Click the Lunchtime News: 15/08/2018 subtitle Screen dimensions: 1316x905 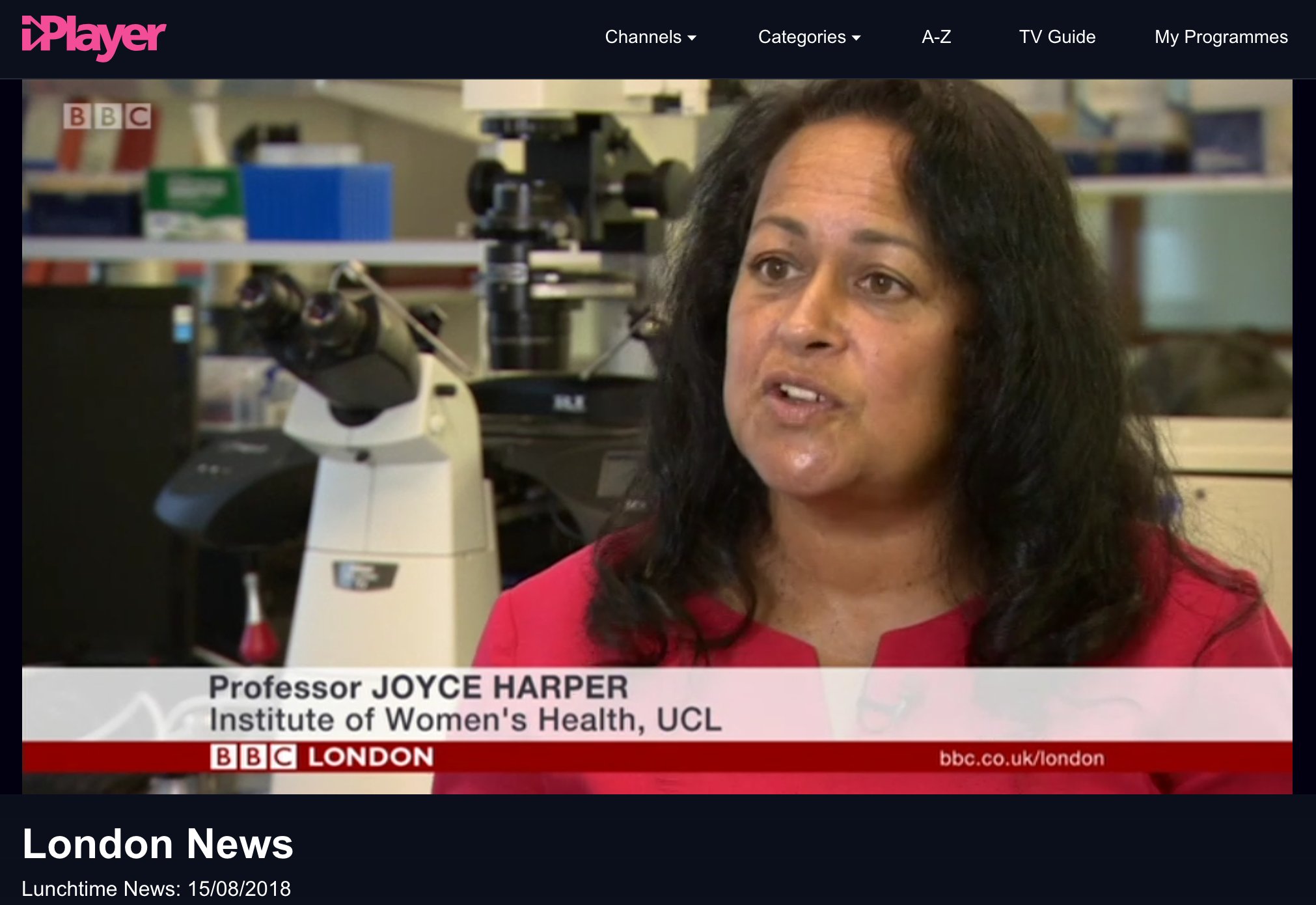(156, 889)
